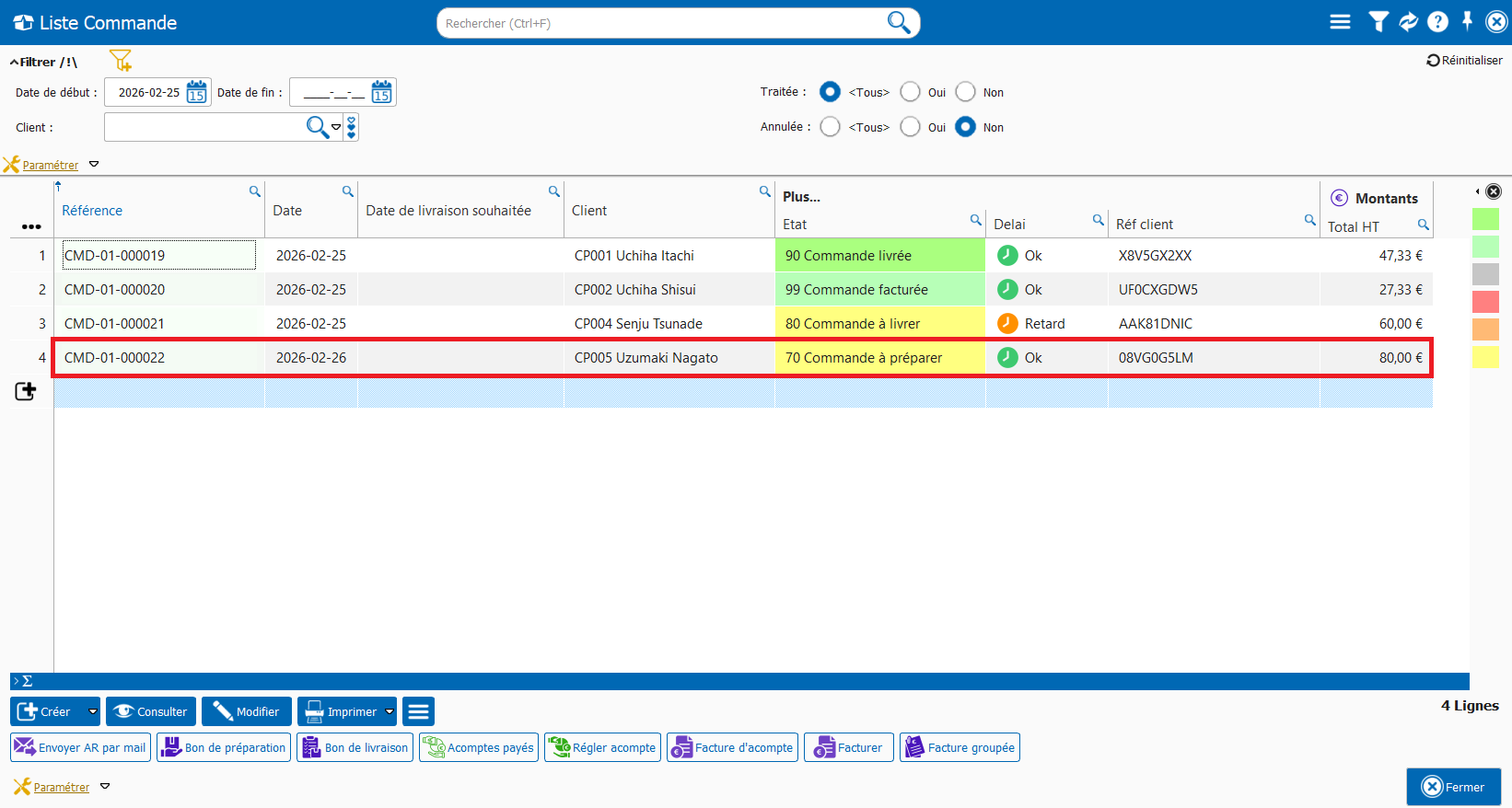
Task: Click the Réinitialiser link
Action: point(1464,61)
